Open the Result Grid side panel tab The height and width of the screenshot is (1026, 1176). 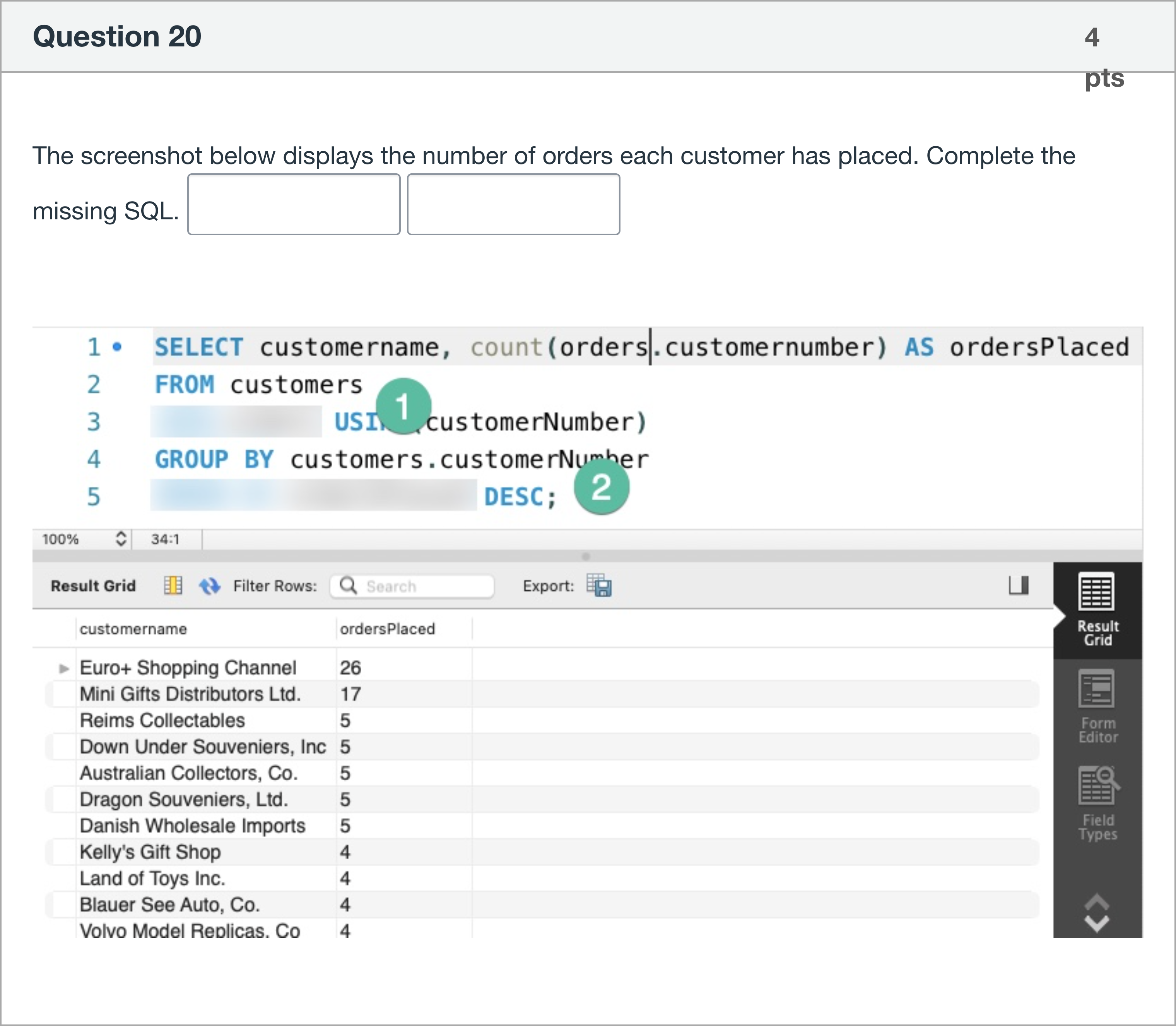point(1097,610)
